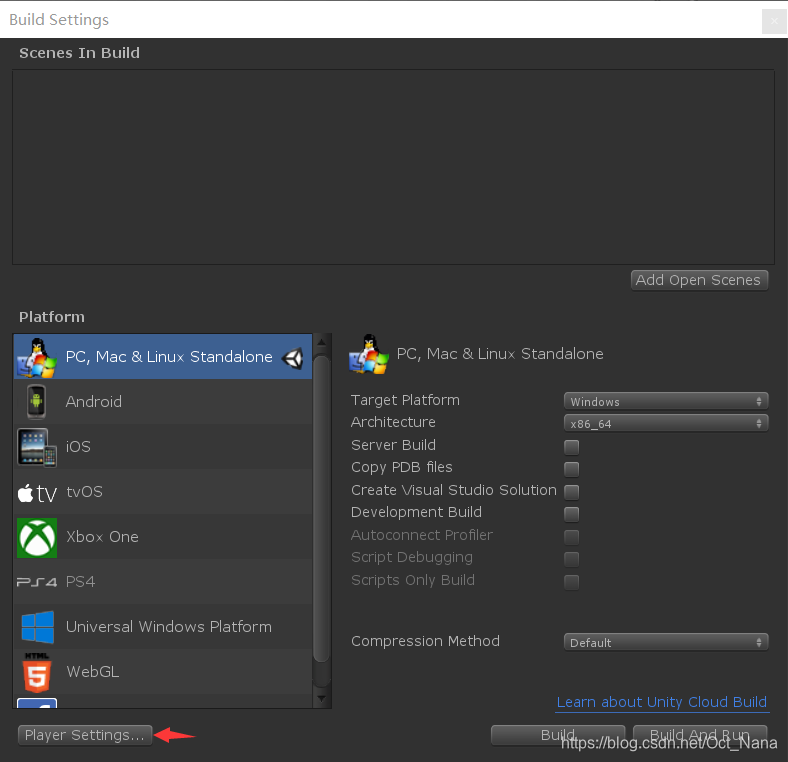Open the Architecture x86_64 dropdown
The image size is (788, 762).
pyautogui.click(x=666, y=423)
